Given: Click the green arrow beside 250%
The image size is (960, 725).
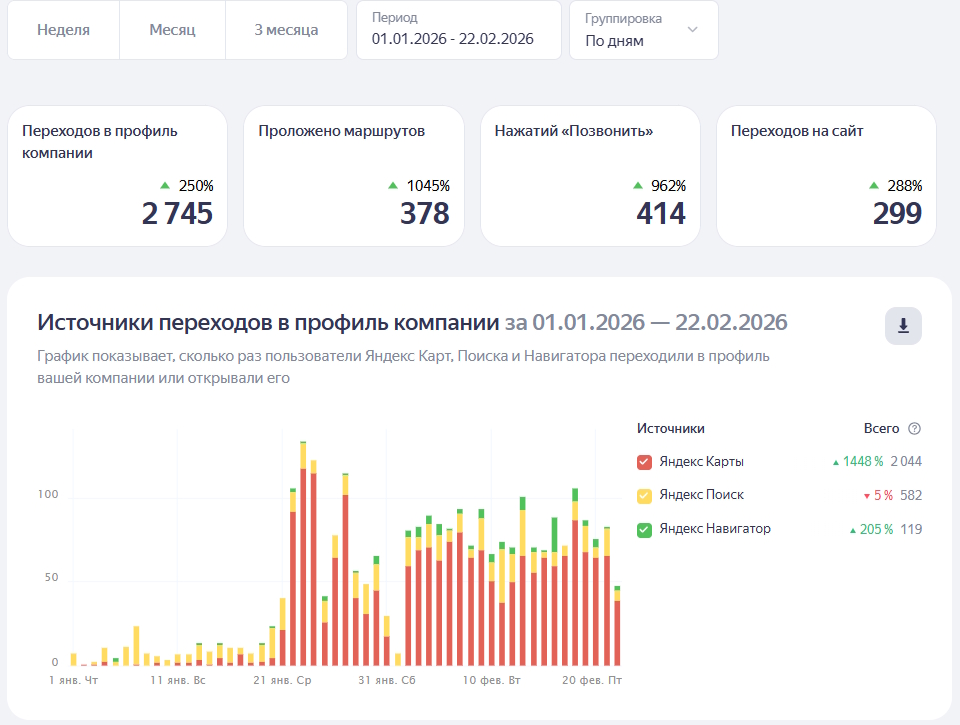Looking at the screenshot, I should [x=165, y=185].
